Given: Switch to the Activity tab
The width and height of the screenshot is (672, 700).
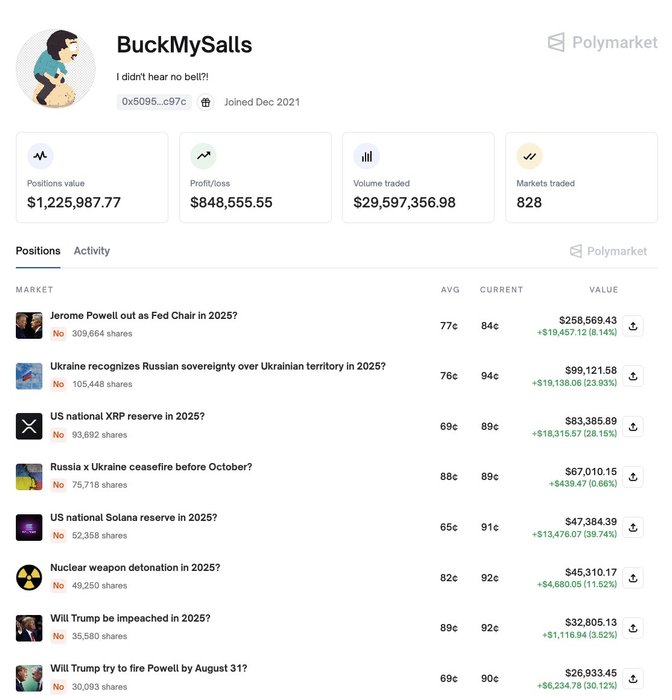Looking at the screenshot, I should tap(92, 251).
